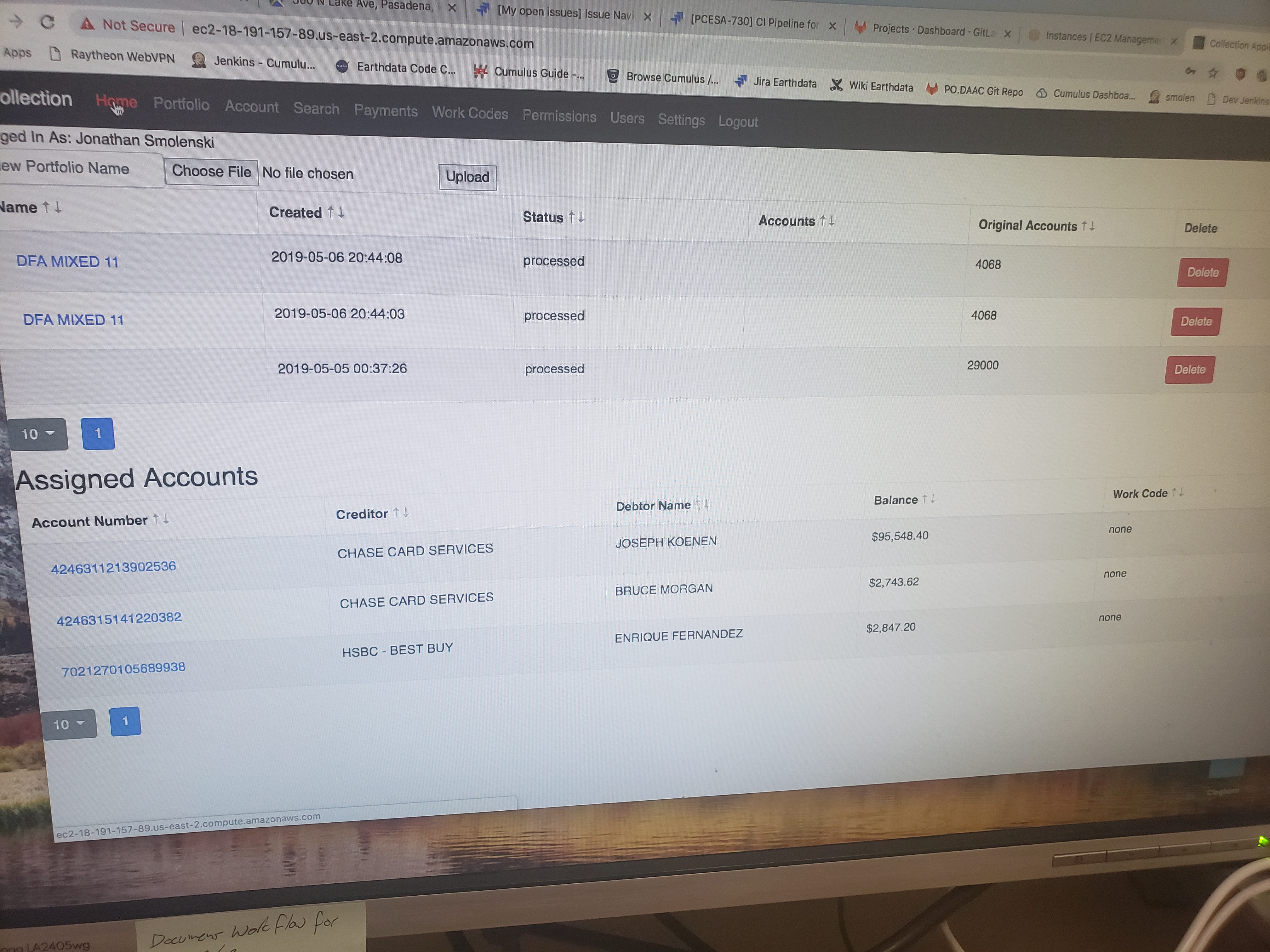The image size is (1270, 952).
Task: Select the JOSEPH KOENEN debtor cell
Action: tap(666, 542)
